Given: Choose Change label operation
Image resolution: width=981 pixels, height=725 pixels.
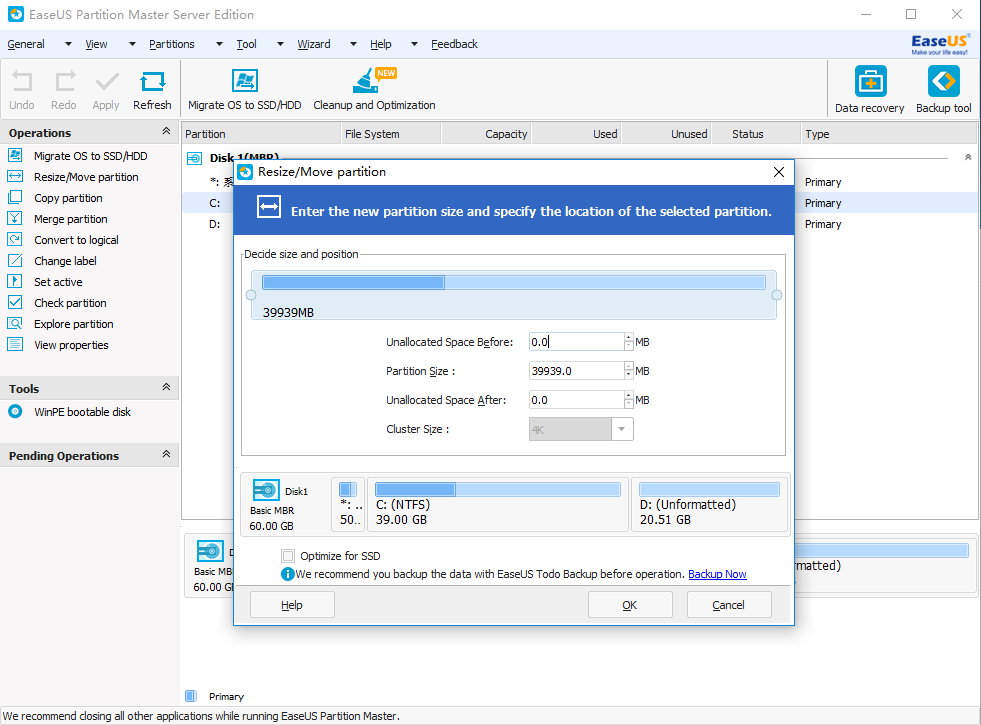Looking at the screenshot, I should (65, 261).
